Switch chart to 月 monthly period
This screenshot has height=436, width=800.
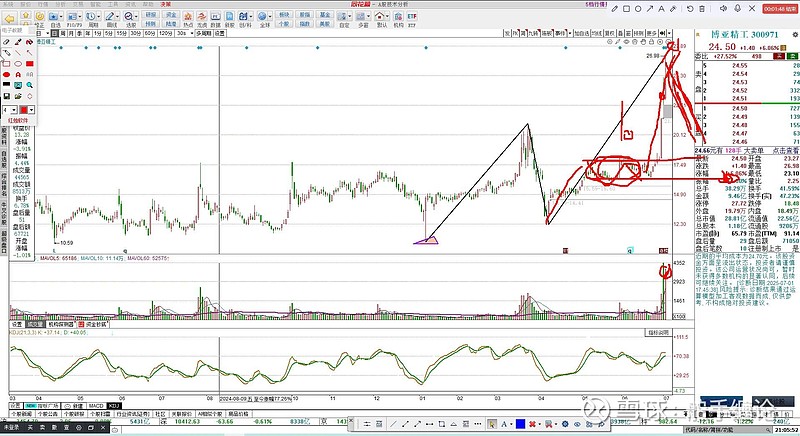[x=71, y=33]
